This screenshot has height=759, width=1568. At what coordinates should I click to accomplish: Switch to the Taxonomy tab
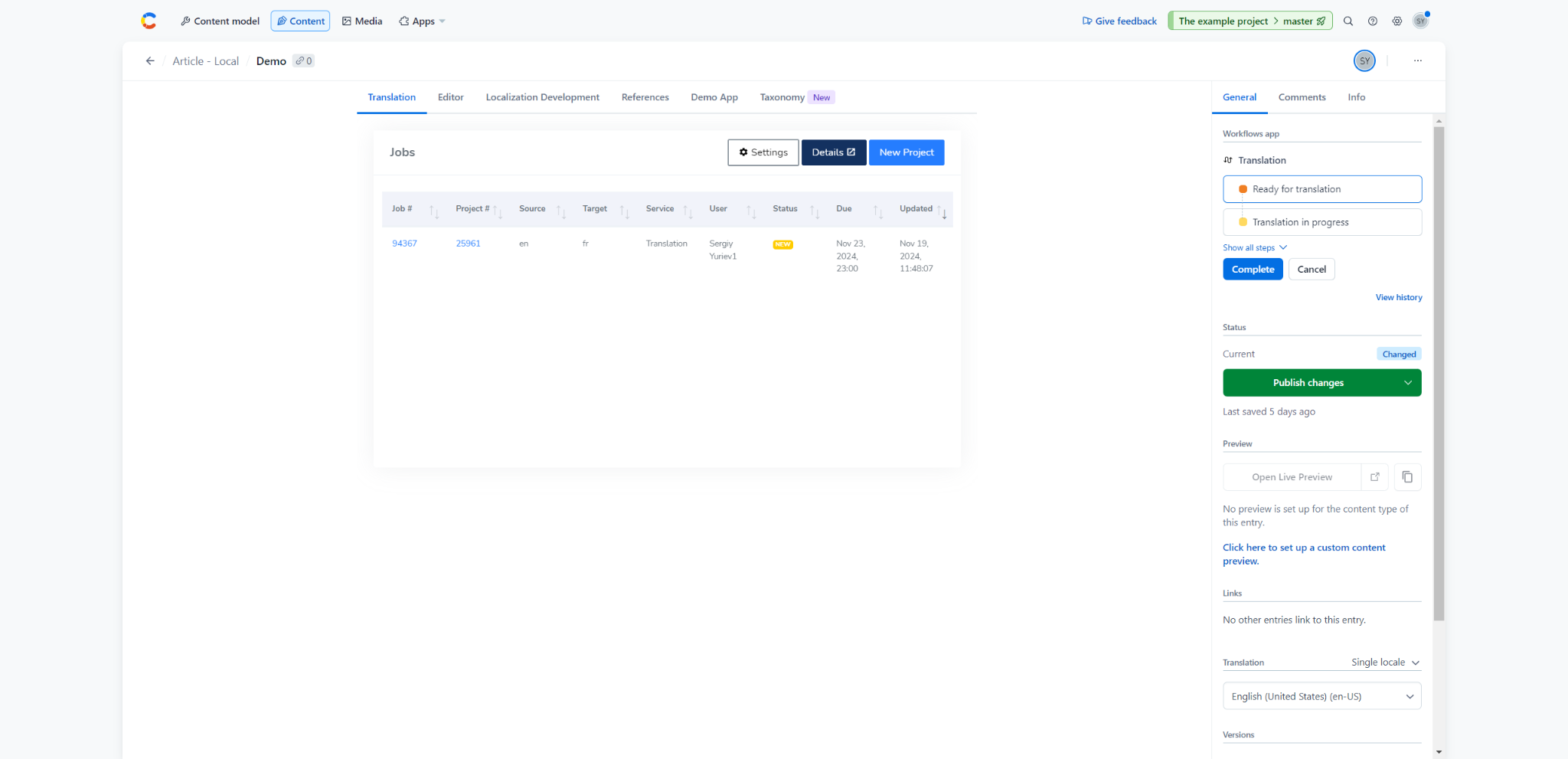[x=796, y=97]
